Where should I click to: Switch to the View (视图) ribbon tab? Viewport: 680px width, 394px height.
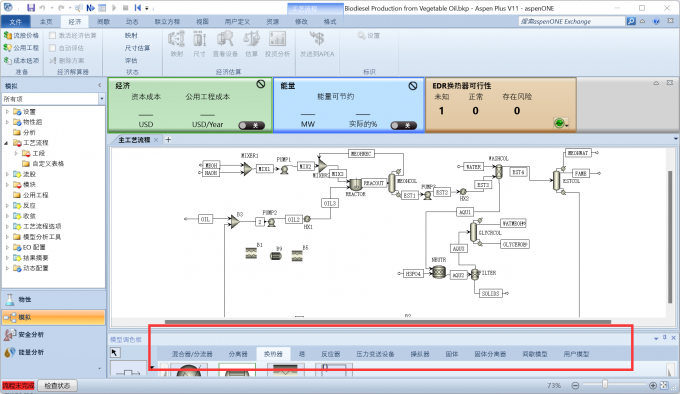(203, 21)
